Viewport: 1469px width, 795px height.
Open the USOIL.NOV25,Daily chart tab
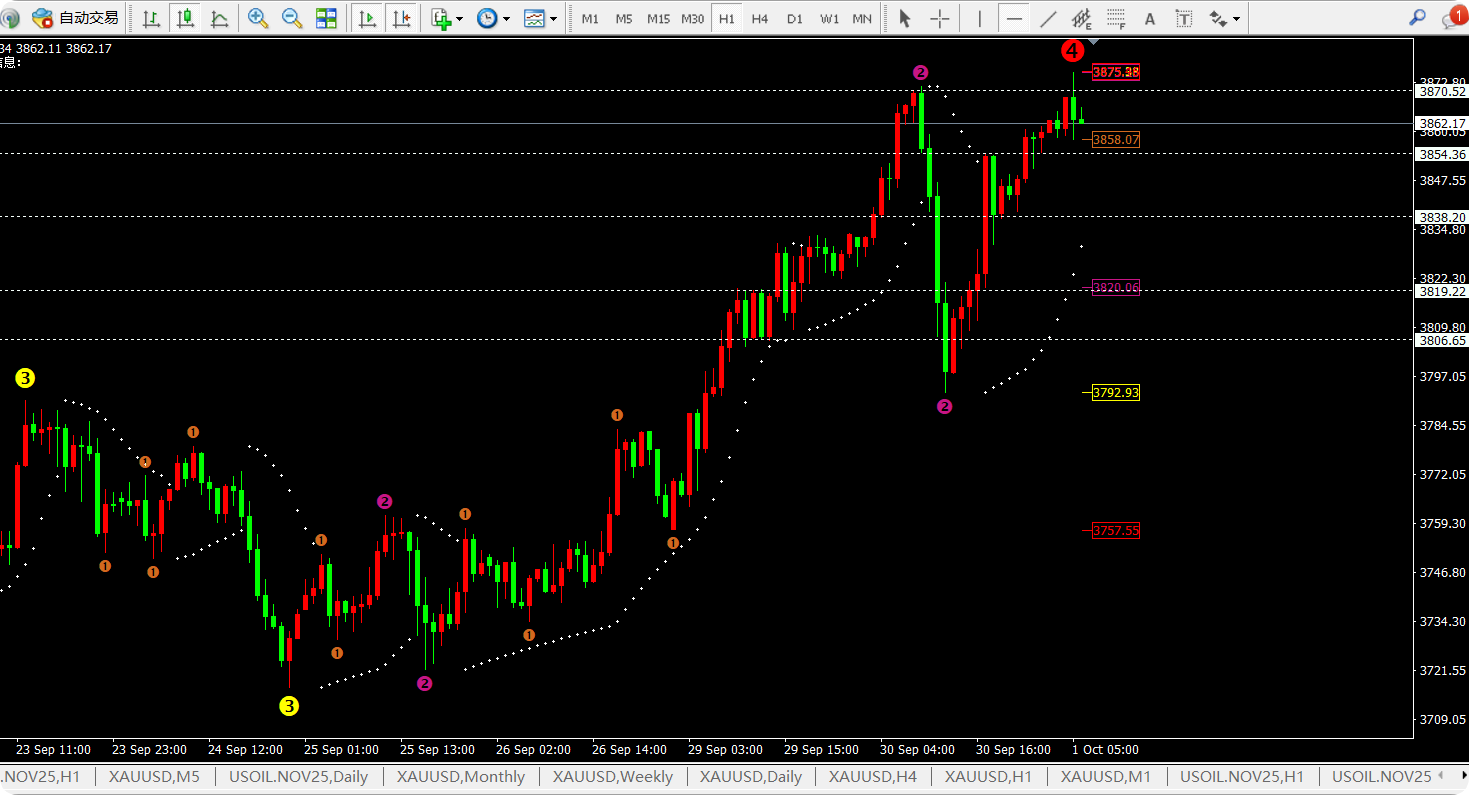click(x=298, y=777)
